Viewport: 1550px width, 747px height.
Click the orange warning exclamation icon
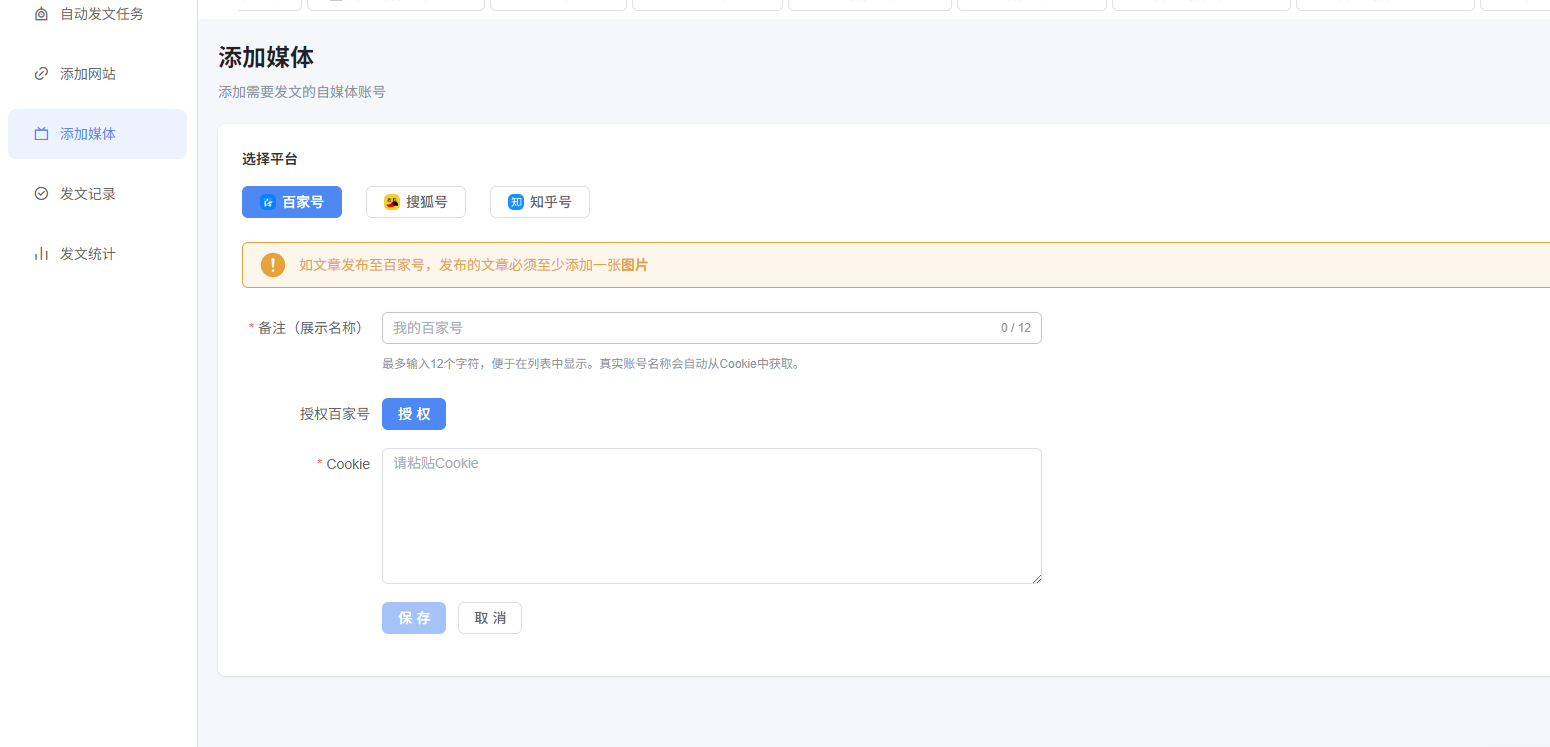coord(273,265)
